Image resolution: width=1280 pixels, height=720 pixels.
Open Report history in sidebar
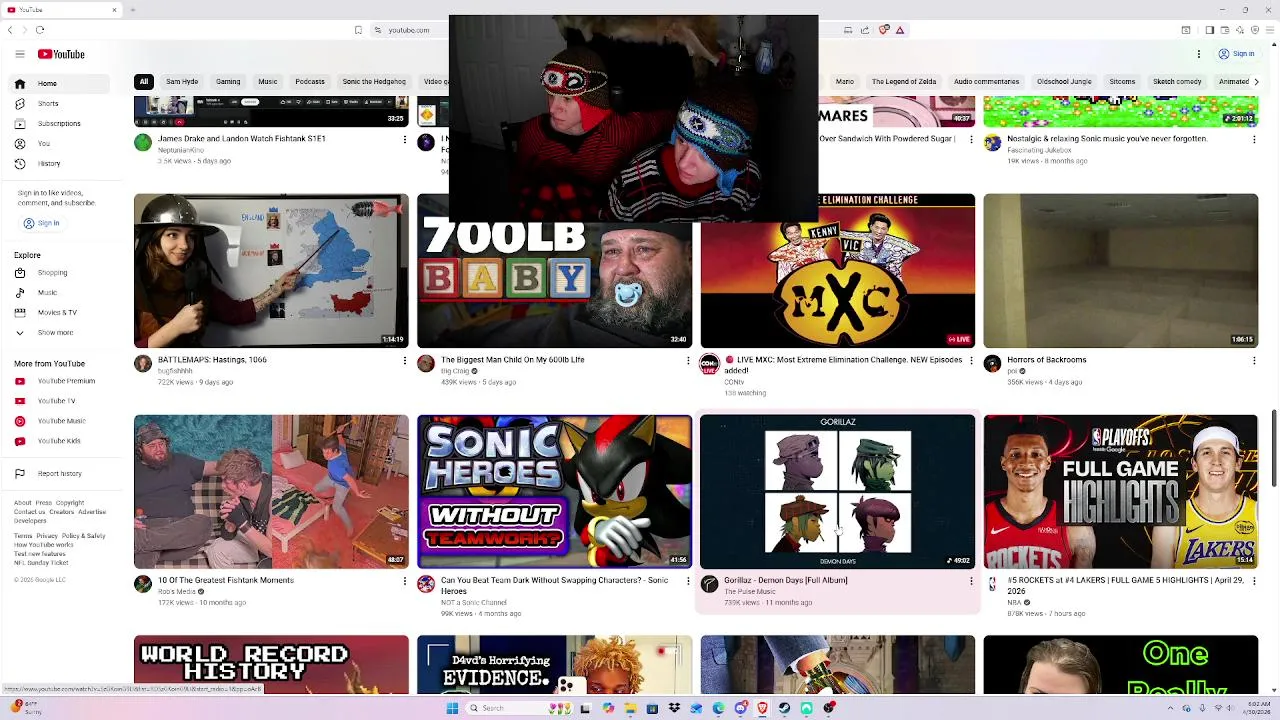(x=59, y=473)
